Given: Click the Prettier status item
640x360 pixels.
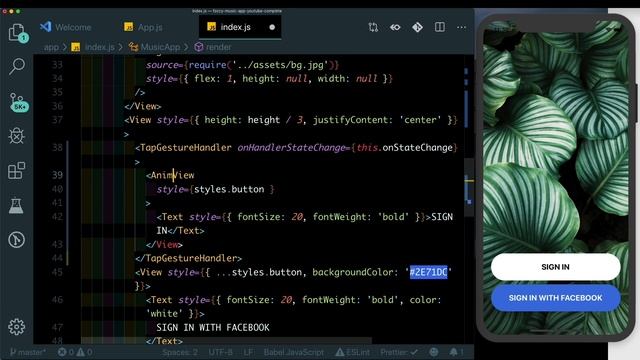Looking at the screenshot, I should tap(399, 352).
